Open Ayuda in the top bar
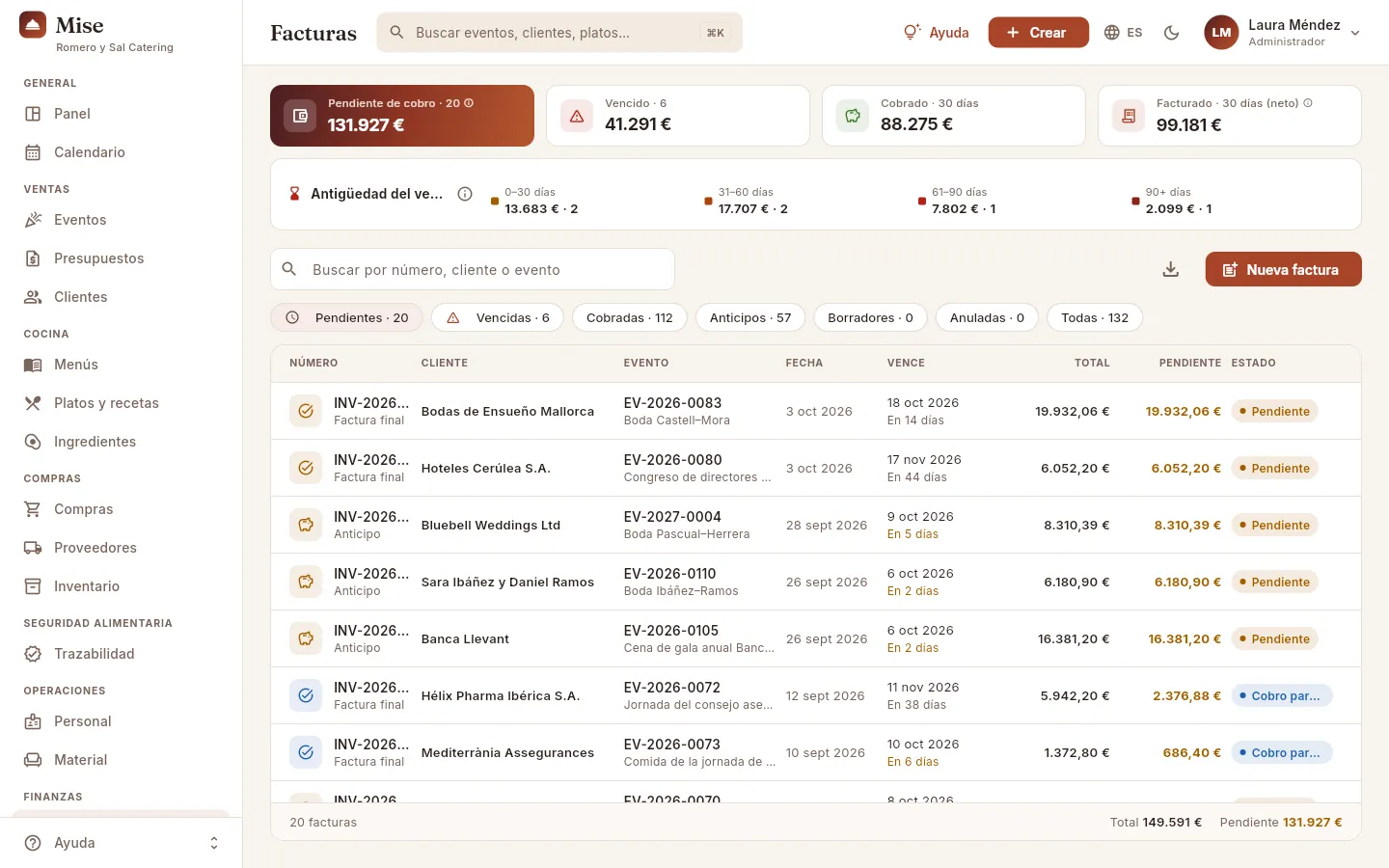This screenshot has width=1389, height=868. coord(936,33)
